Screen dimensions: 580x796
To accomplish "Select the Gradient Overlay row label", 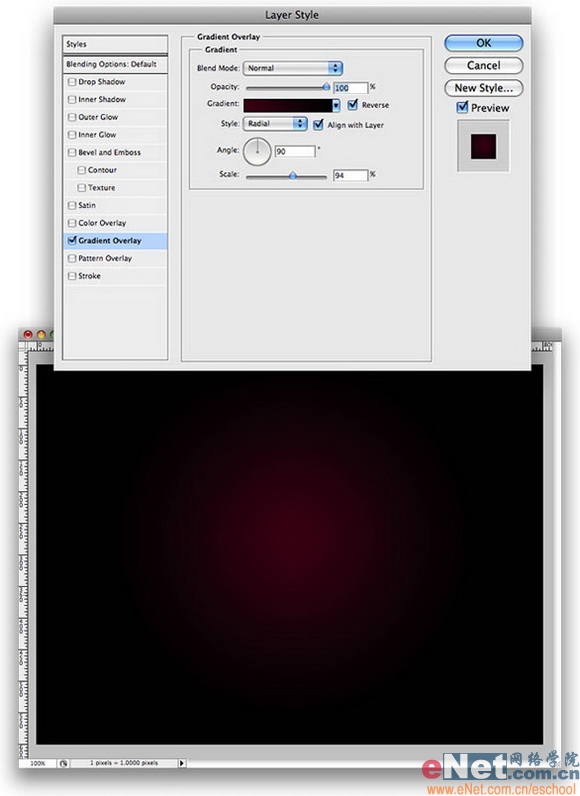I will (x=110, y=241).
